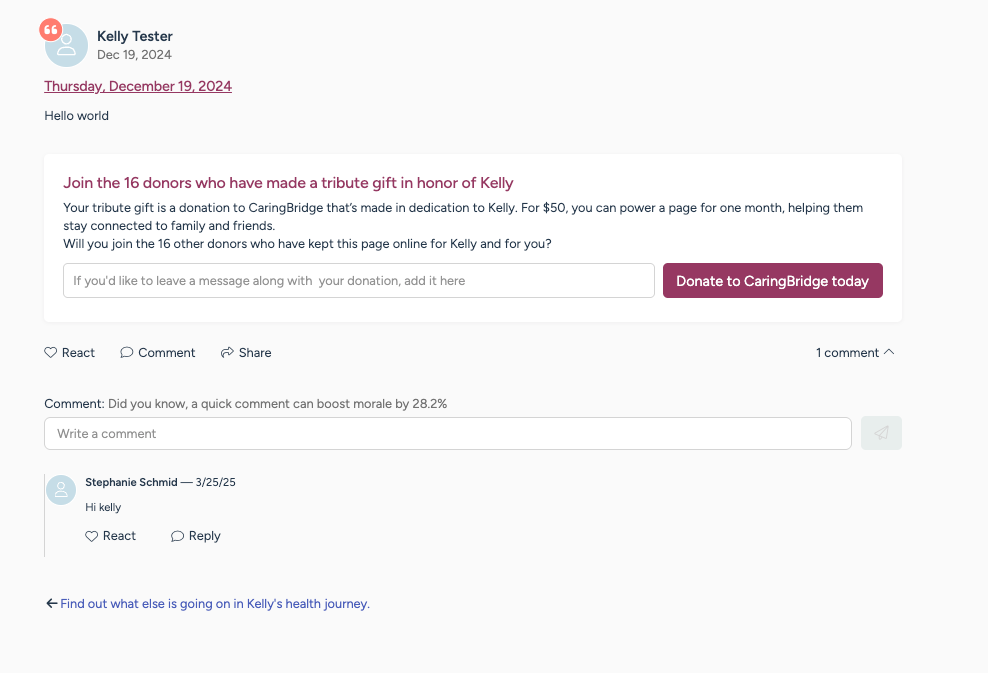988x673 pixels.
Task: Click the Reply speech bubble icon
Action: coord(177,536)
